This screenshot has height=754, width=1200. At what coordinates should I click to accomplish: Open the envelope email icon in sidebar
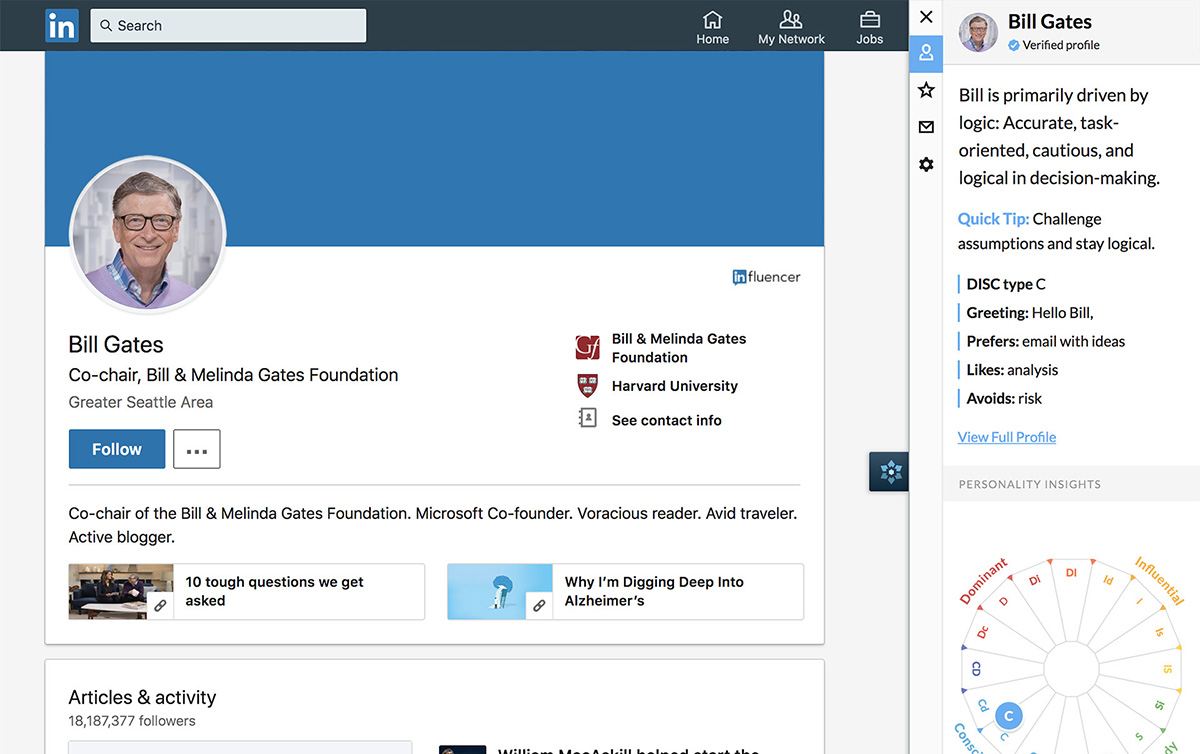tap(926, 127)
